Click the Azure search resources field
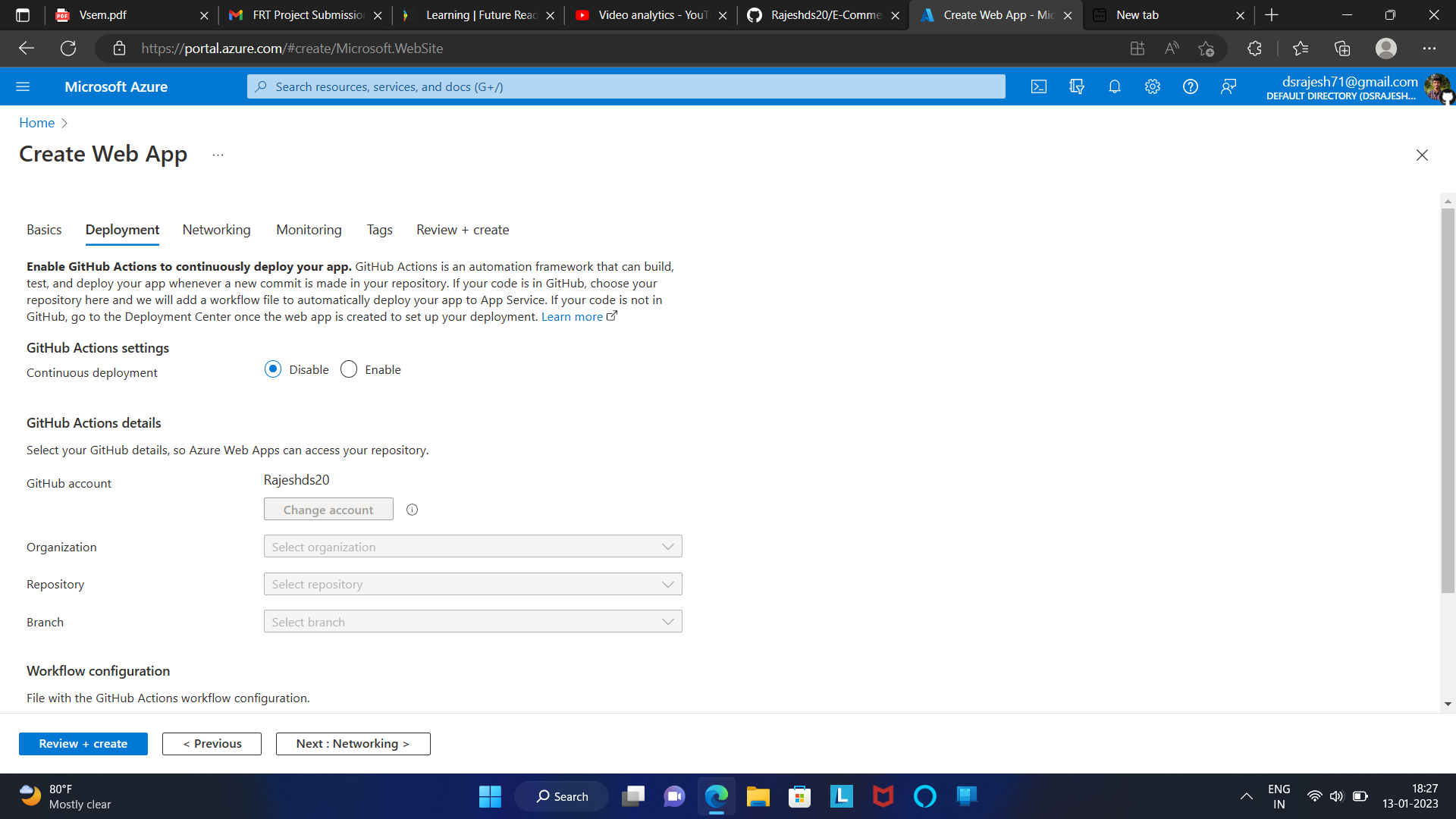 click(x=626, y=86)
